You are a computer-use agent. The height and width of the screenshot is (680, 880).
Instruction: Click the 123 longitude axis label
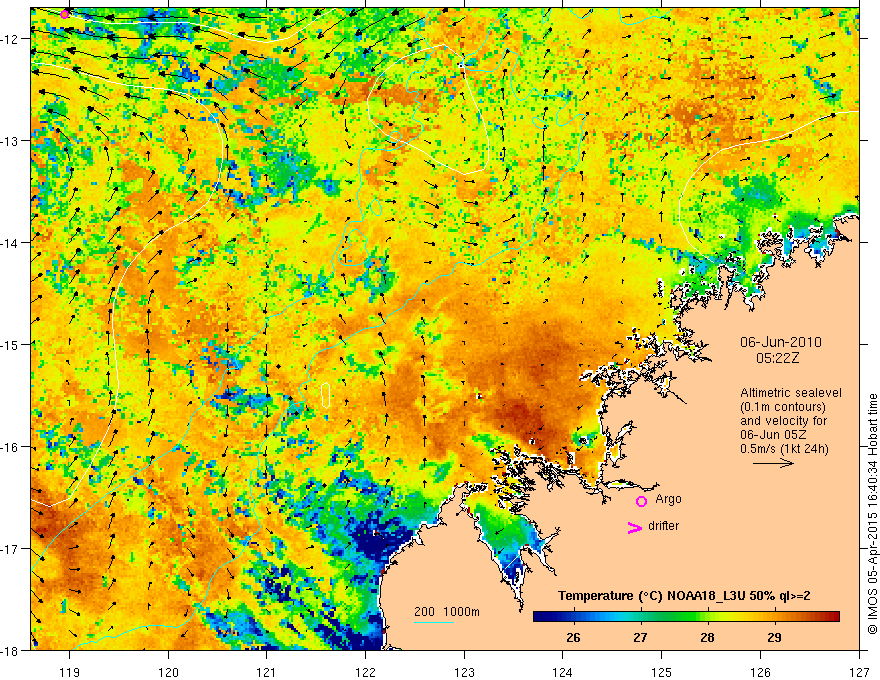(464, 672)
